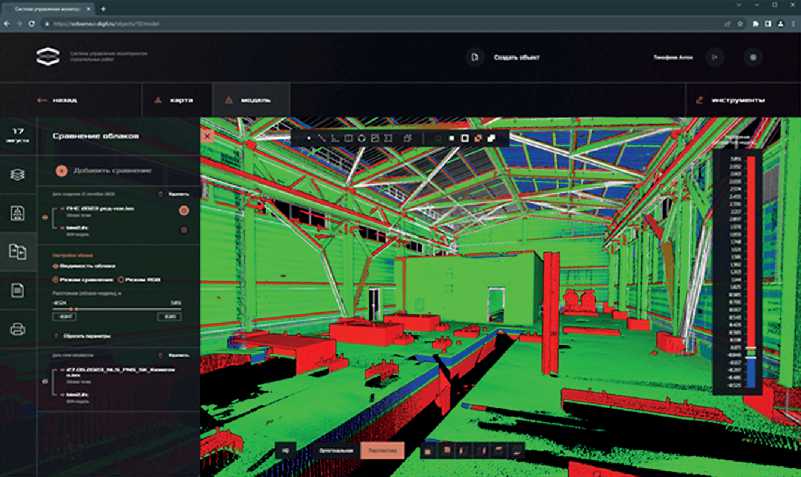The image size is (801, 477).
Task: Choose the small solid square display mode
Action: (x=452, y=138)
